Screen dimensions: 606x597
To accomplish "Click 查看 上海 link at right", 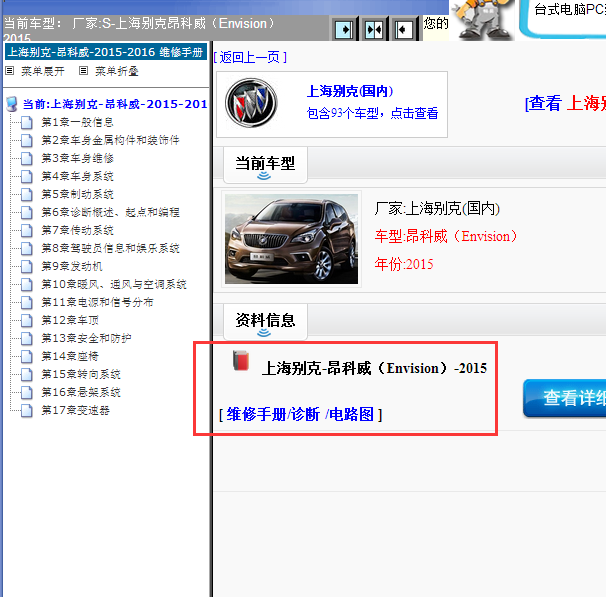I will coord(565,104).
